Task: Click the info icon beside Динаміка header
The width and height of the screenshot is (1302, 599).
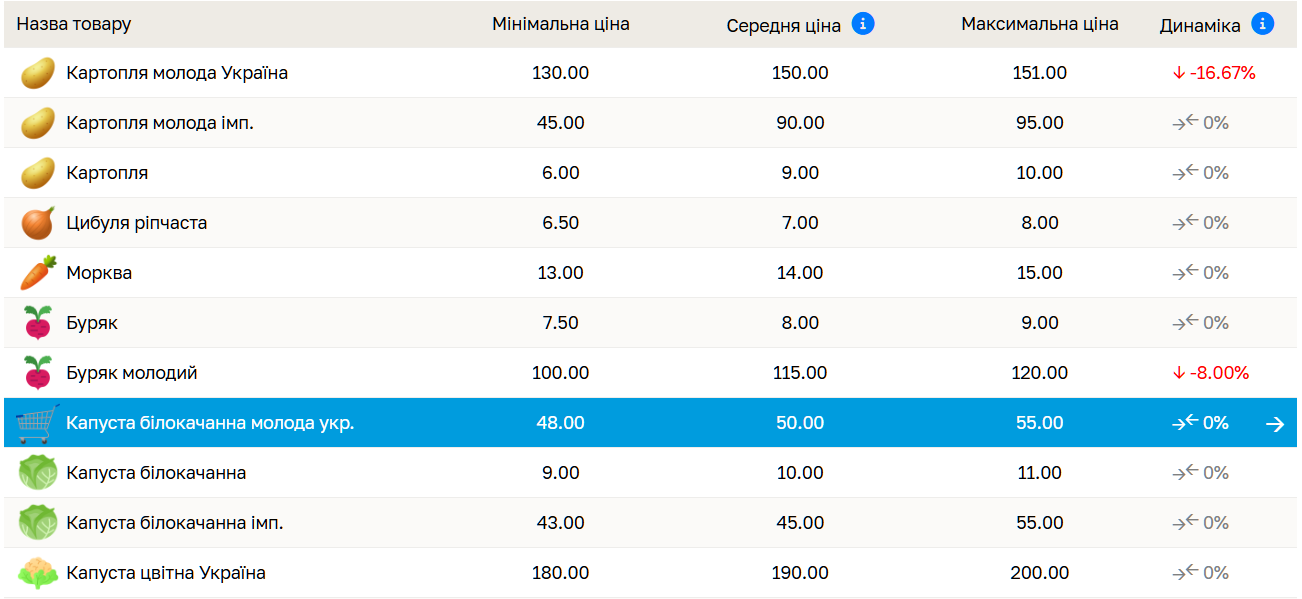Action: coord(1263,23)
